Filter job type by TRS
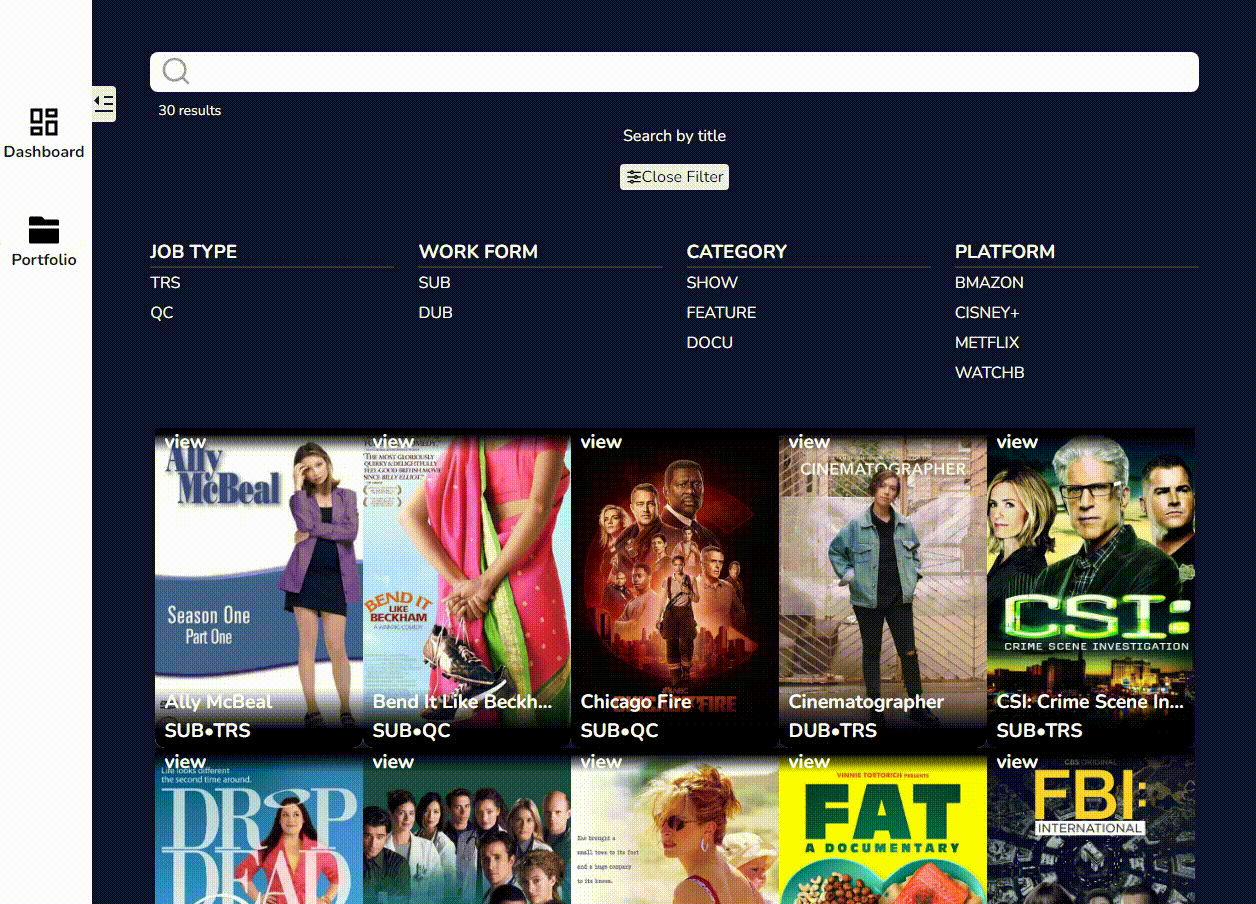The width and height of the screenshot is (1256, 904). [x=165, y=283]
